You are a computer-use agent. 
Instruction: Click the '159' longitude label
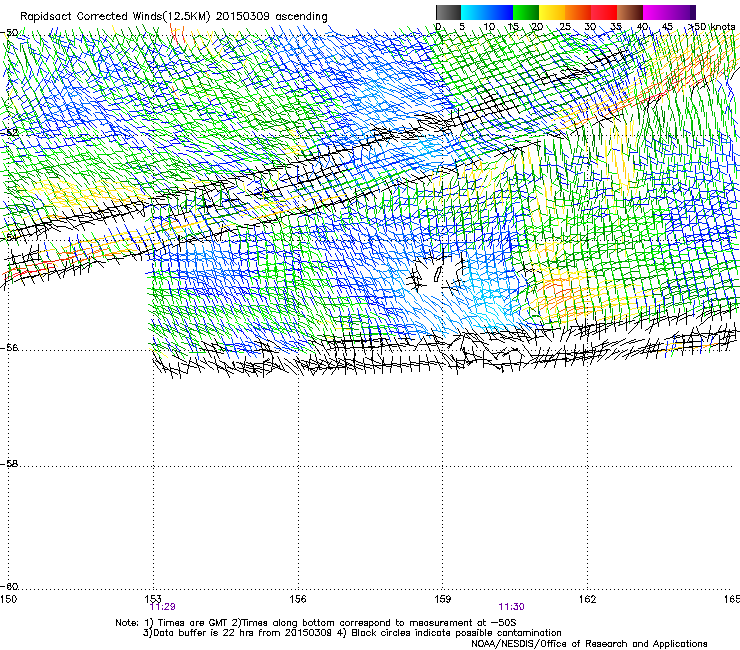[442, 599]
